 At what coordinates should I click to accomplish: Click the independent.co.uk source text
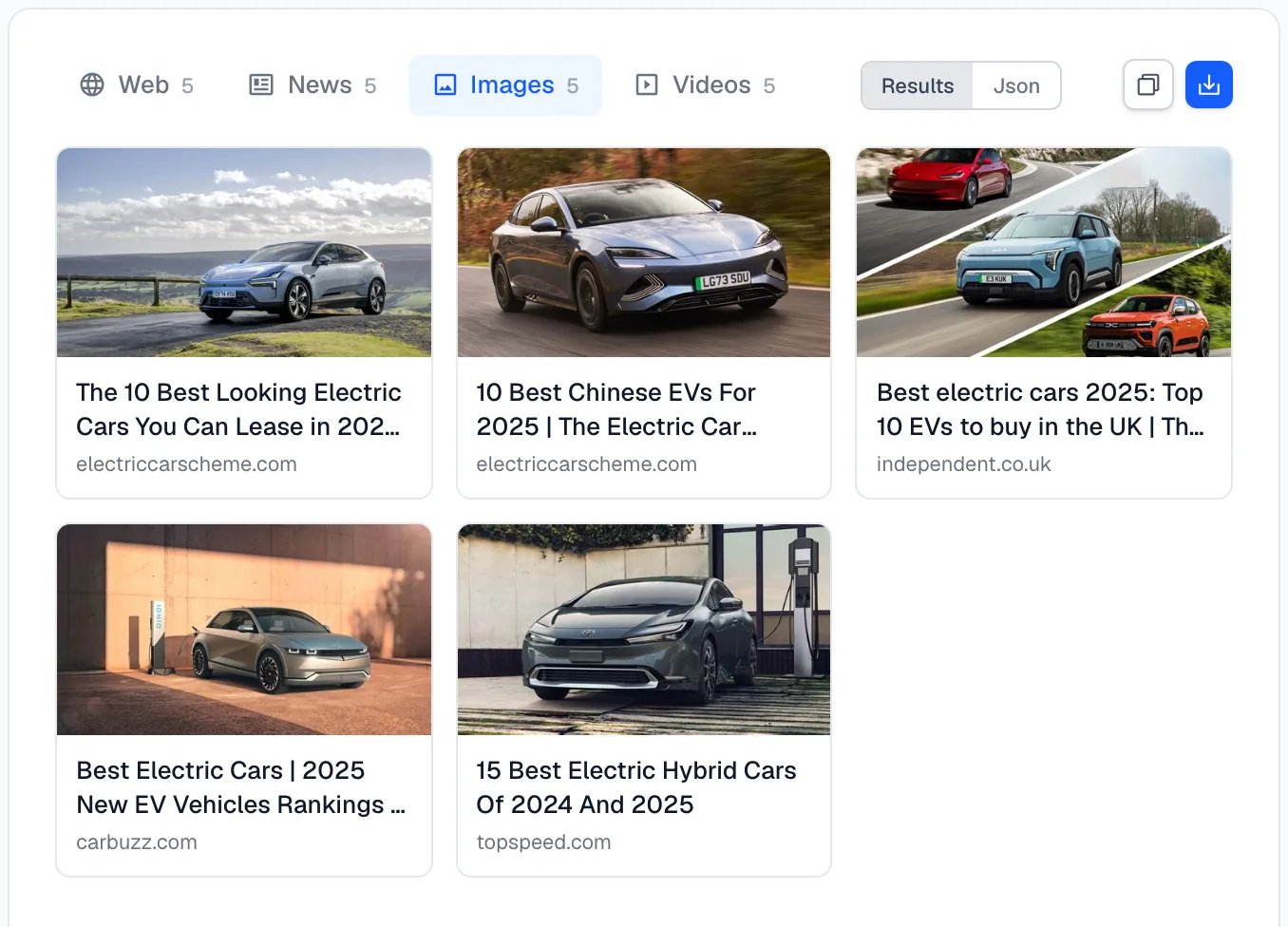coord(963,464)
